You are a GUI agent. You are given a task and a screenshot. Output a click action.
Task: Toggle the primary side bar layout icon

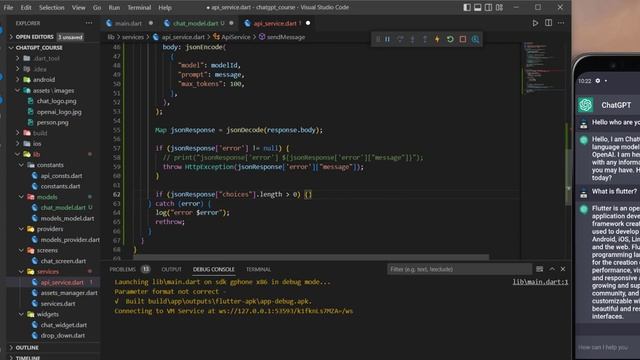click(467, 7)
